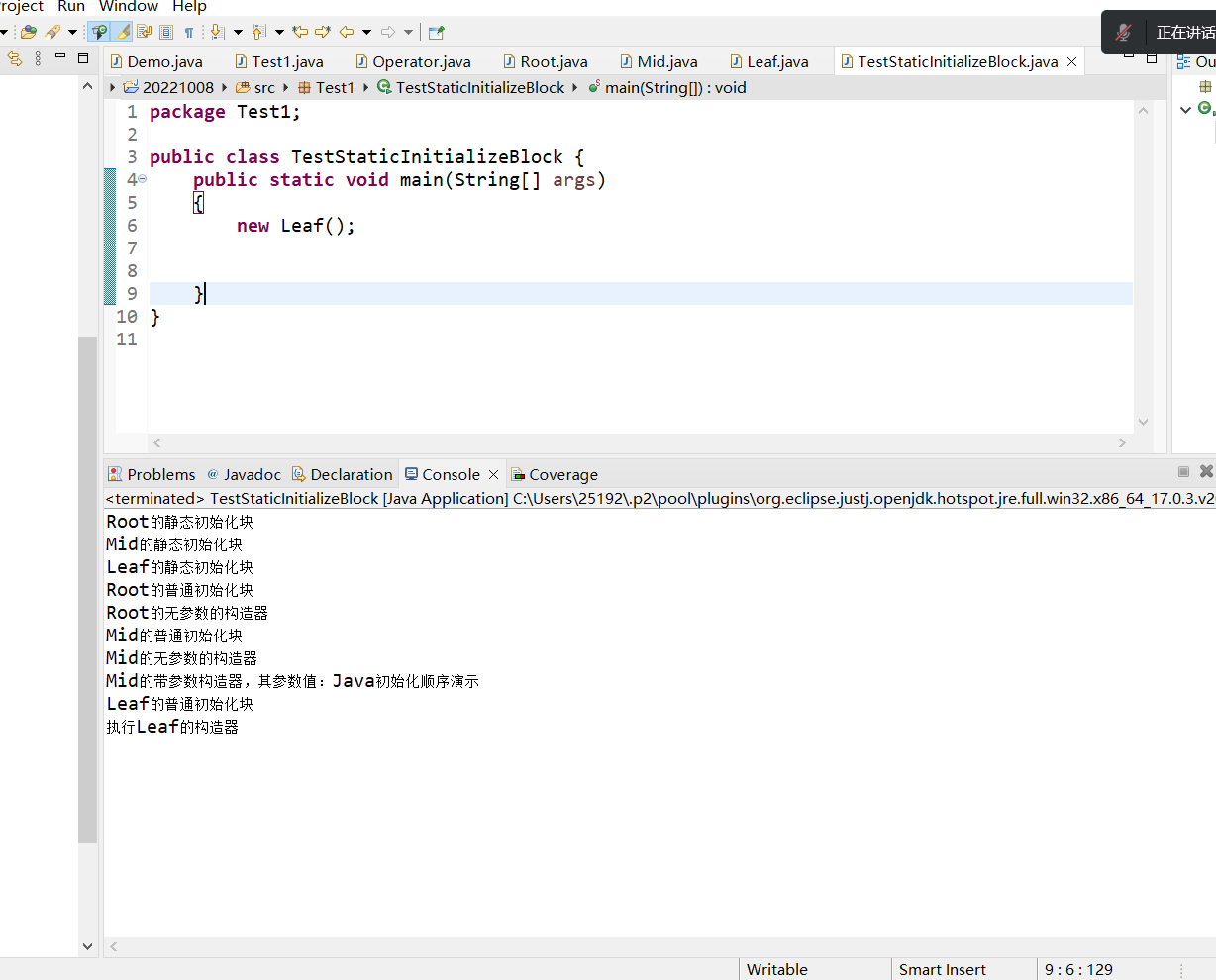Open the Open Type toolbar icon

click(x=29, y=32)
